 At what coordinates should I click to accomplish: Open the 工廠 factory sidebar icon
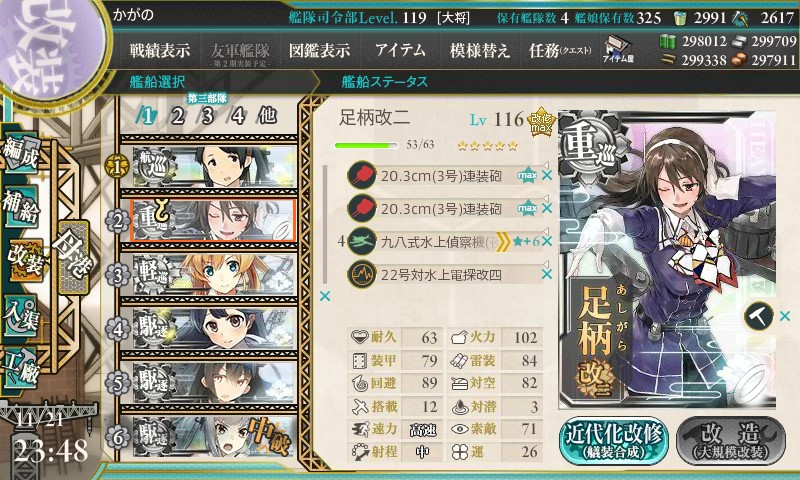21,367
